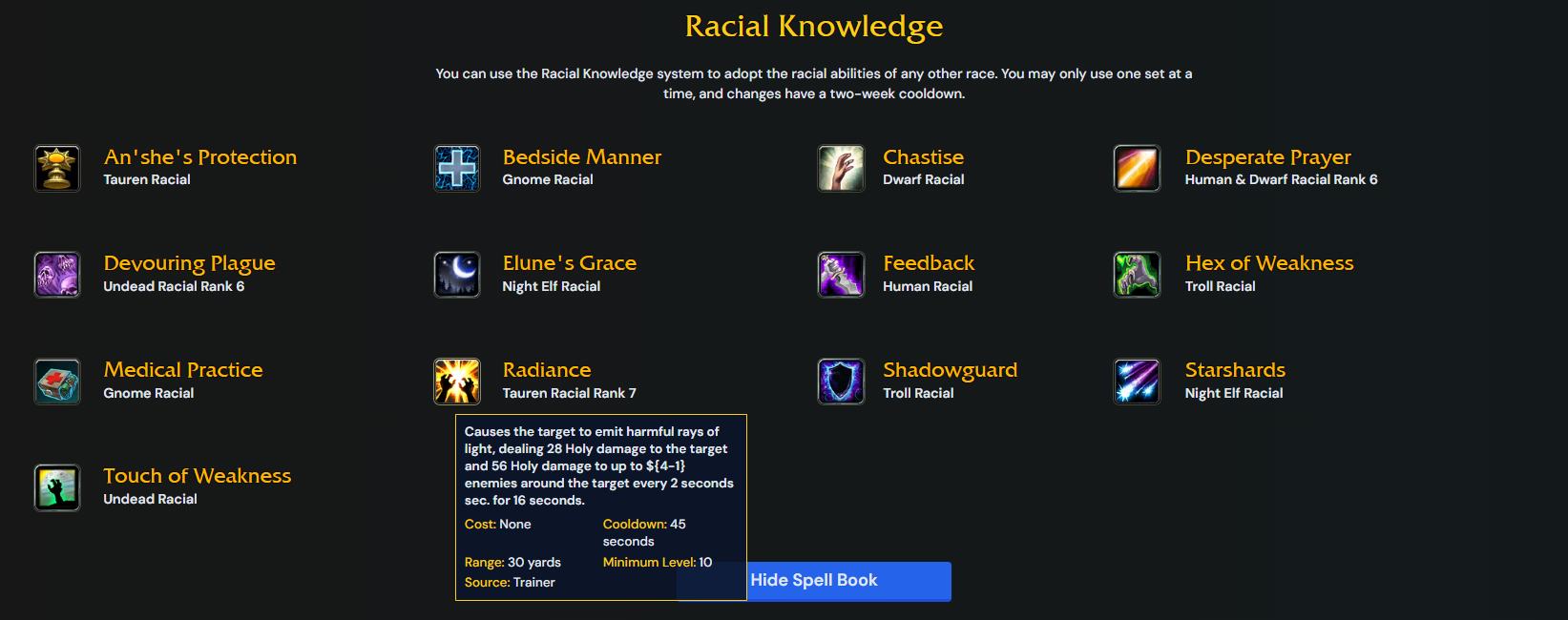Screen dimensions: 1568x620
Task: Click 'Troll Racial' under Hex of Weakness
Action: 1221,286
